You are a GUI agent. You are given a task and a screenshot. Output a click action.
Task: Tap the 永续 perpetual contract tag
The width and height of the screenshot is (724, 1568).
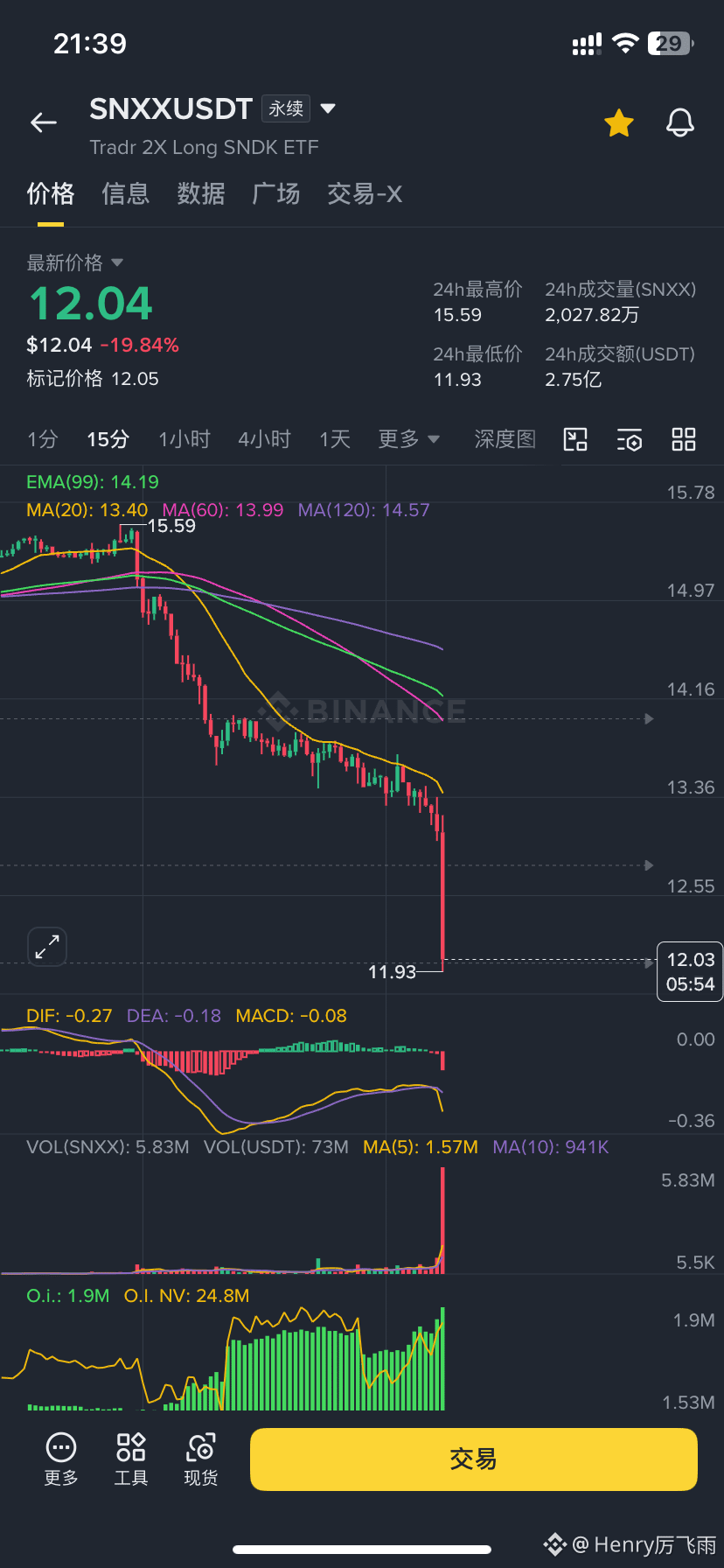286,108
